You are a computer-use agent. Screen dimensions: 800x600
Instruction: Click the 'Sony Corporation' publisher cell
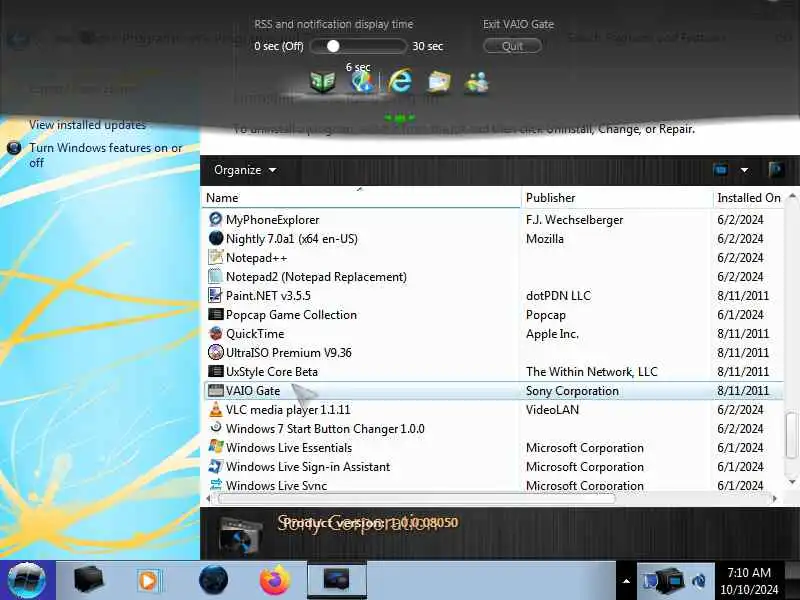[x=572, y=391]
